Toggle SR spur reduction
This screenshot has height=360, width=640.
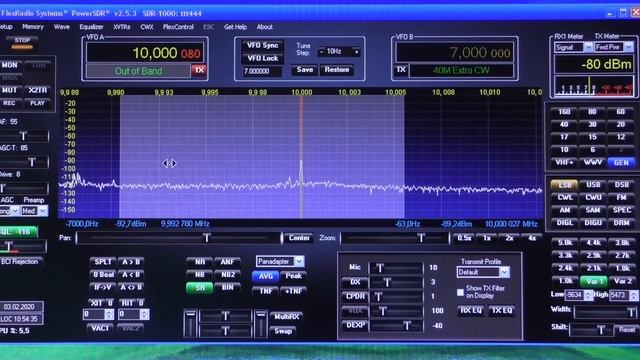pyautogui.click(x=200, y=288)
